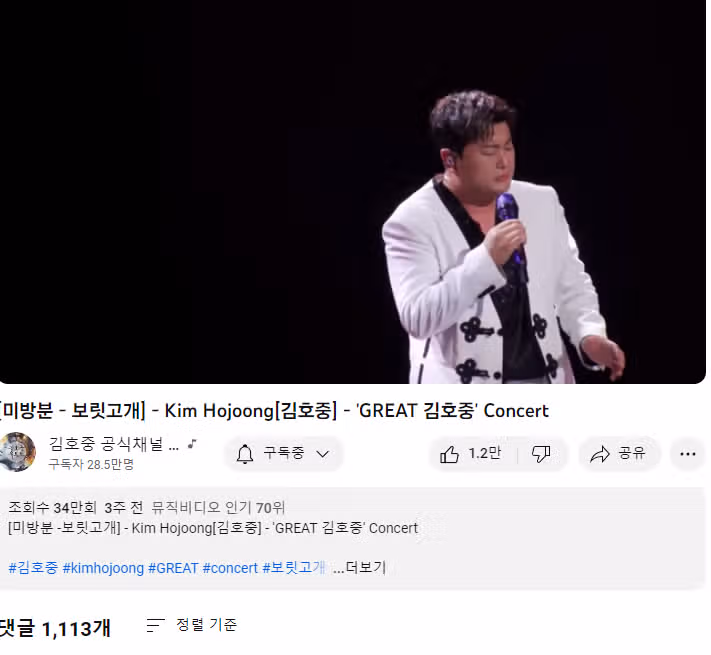Expand description with ...더보기
The width and height of the screenshot is (711, 655).
[359, 568]
